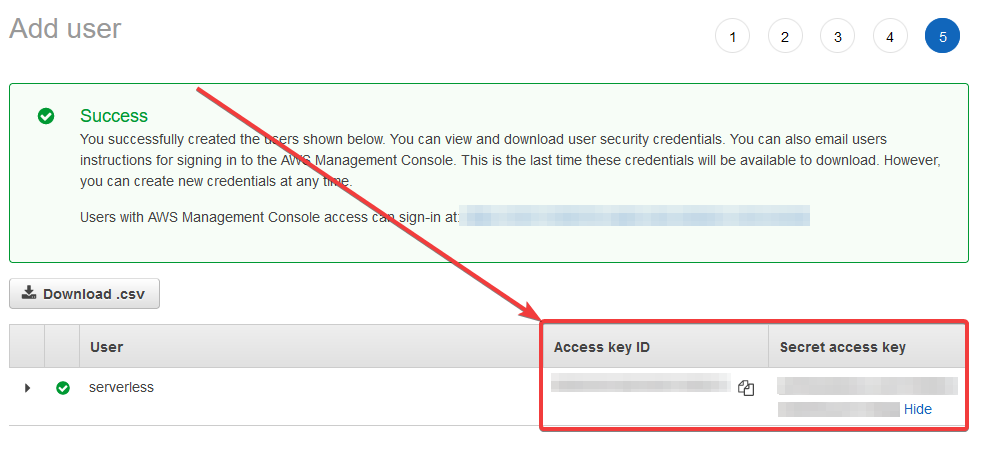This screenshot has width=992, height=451.
Task: Download the credentials .csv file
Action: (84, 293)
